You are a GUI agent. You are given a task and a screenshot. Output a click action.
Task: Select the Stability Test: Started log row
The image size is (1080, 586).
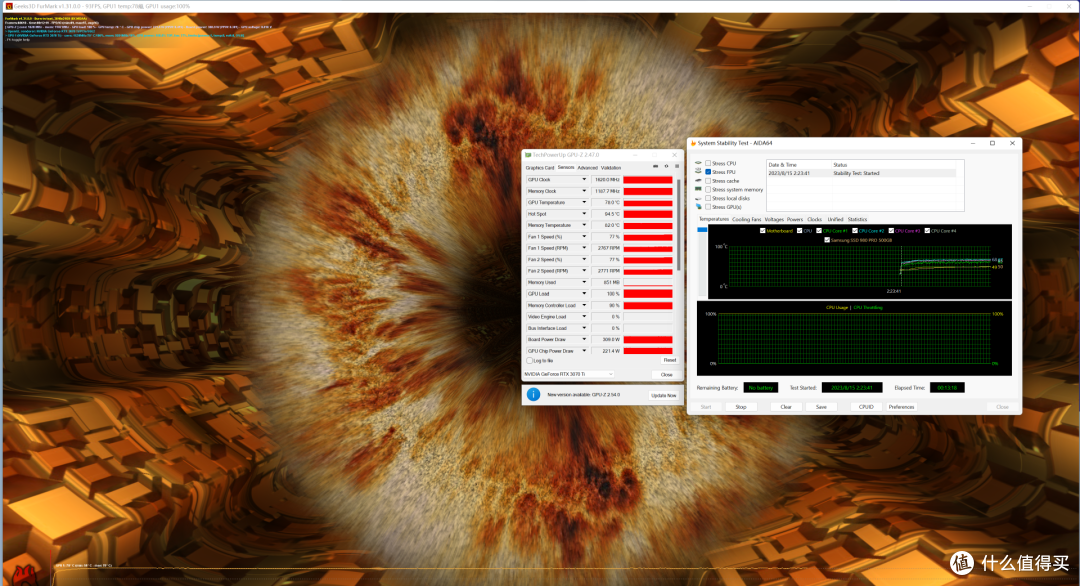tap(861, 174)
